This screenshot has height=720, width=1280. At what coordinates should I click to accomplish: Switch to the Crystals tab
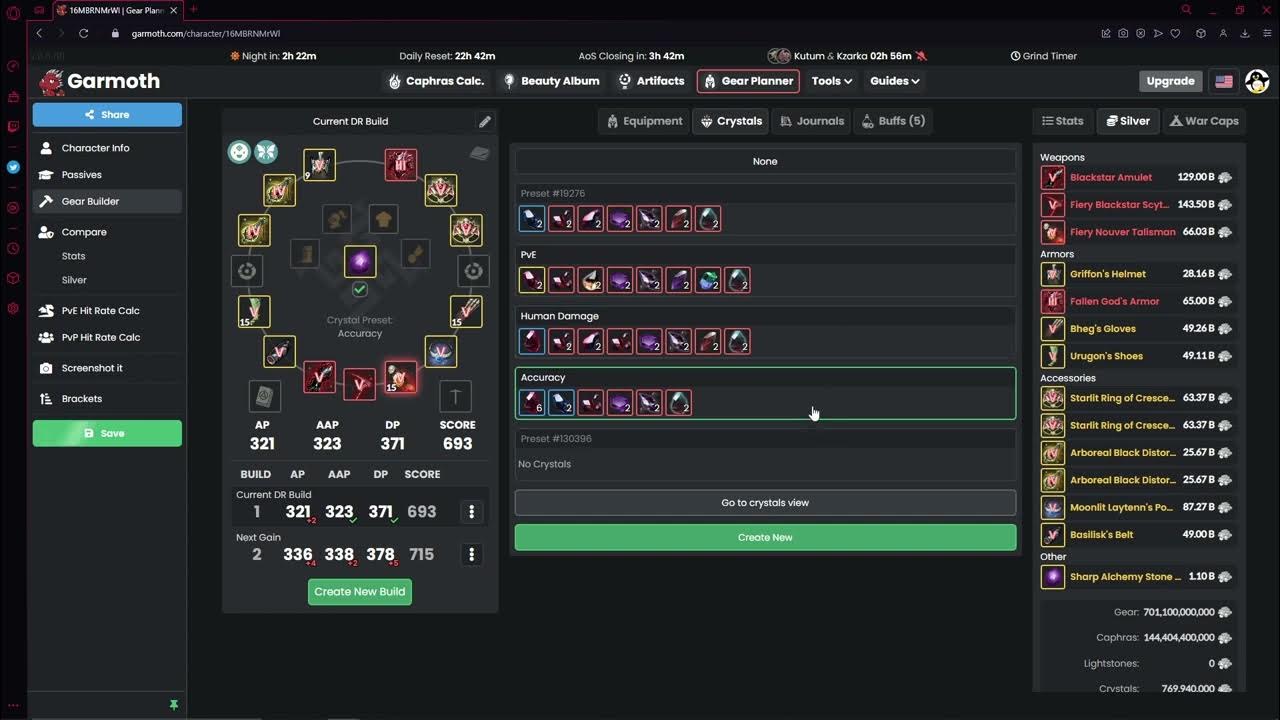[x=731, y=121]
